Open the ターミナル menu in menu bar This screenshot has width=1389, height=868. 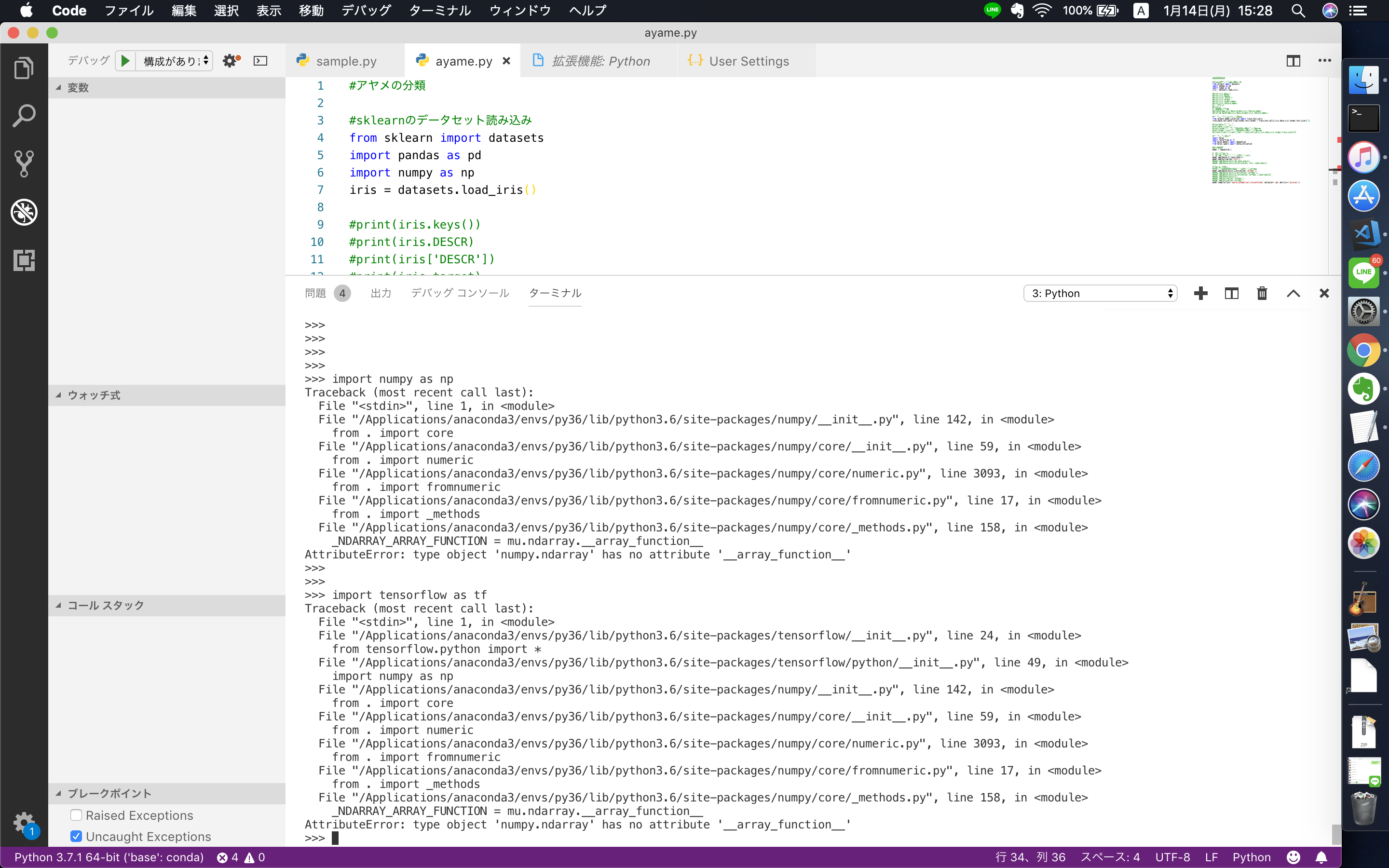click(x=440, y=10)
